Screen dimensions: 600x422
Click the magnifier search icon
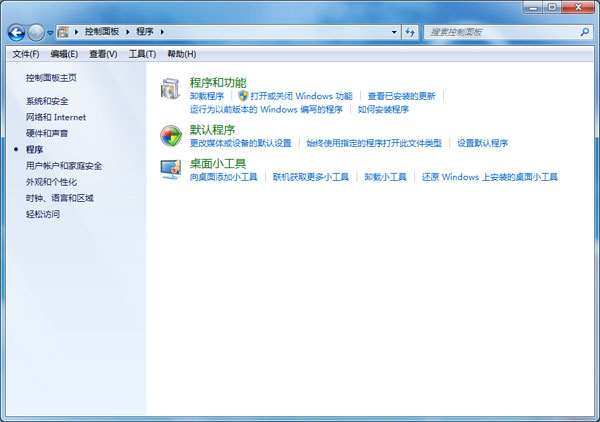584,32
